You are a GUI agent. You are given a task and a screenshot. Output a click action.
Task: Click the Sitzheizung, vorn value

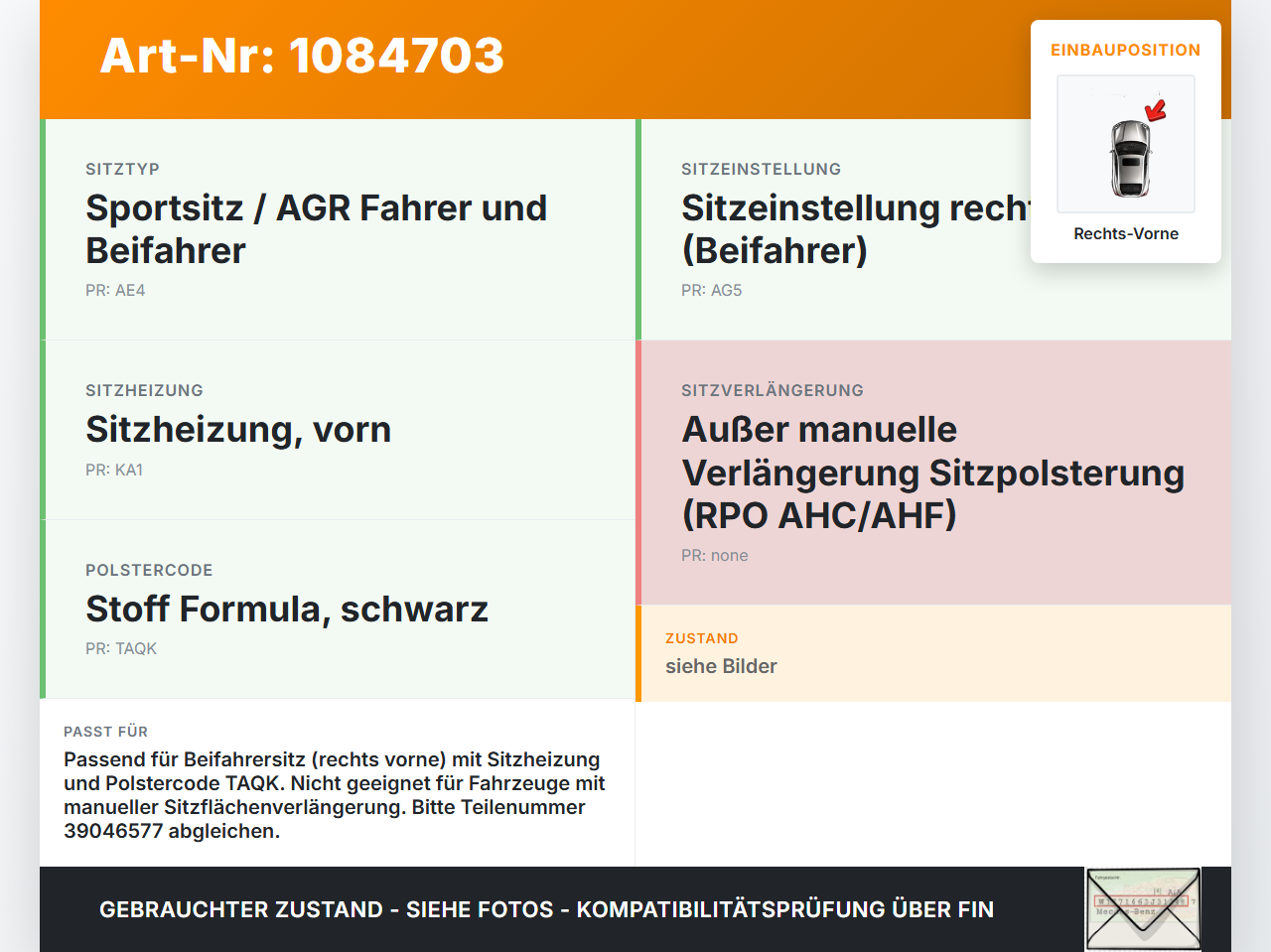click(x=238, y=429)
